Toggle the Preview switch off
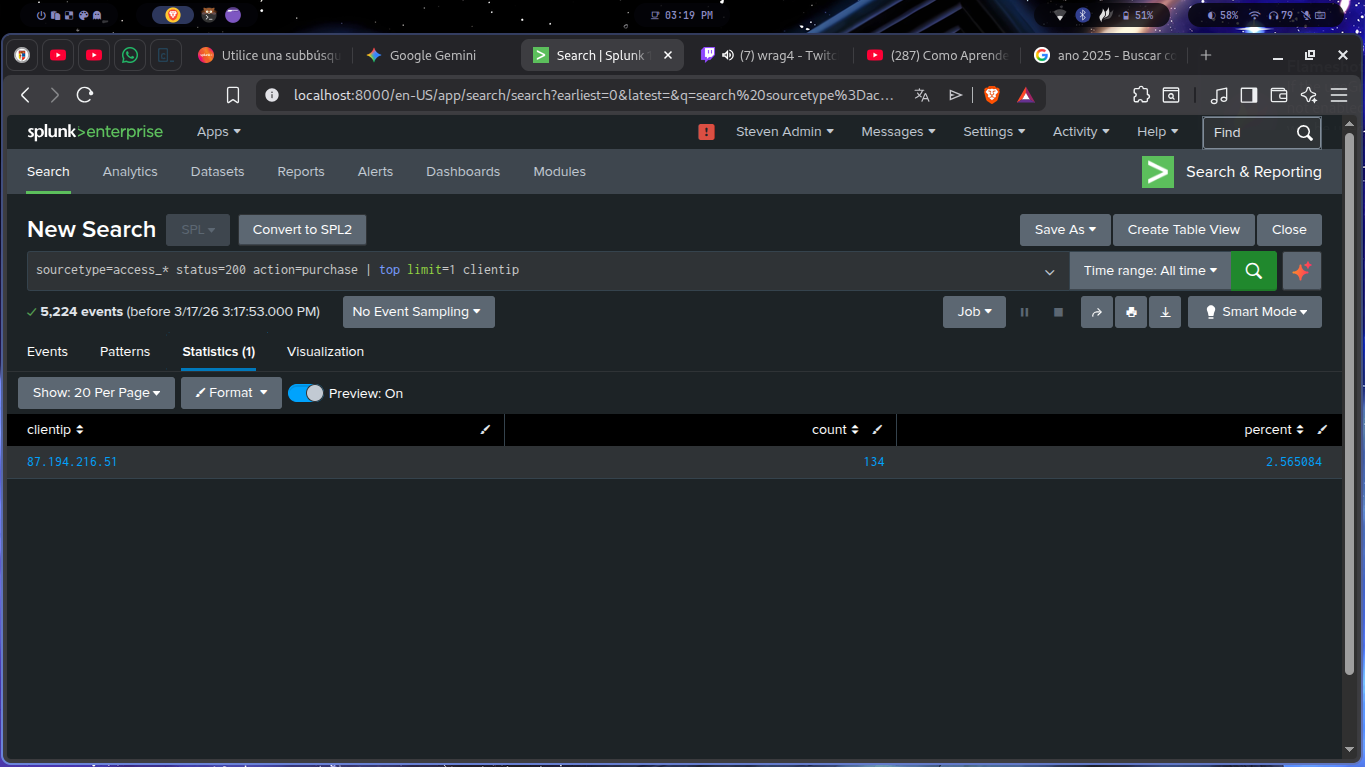The width and height of the screenshot is (1365, 767). pos(306,393)
